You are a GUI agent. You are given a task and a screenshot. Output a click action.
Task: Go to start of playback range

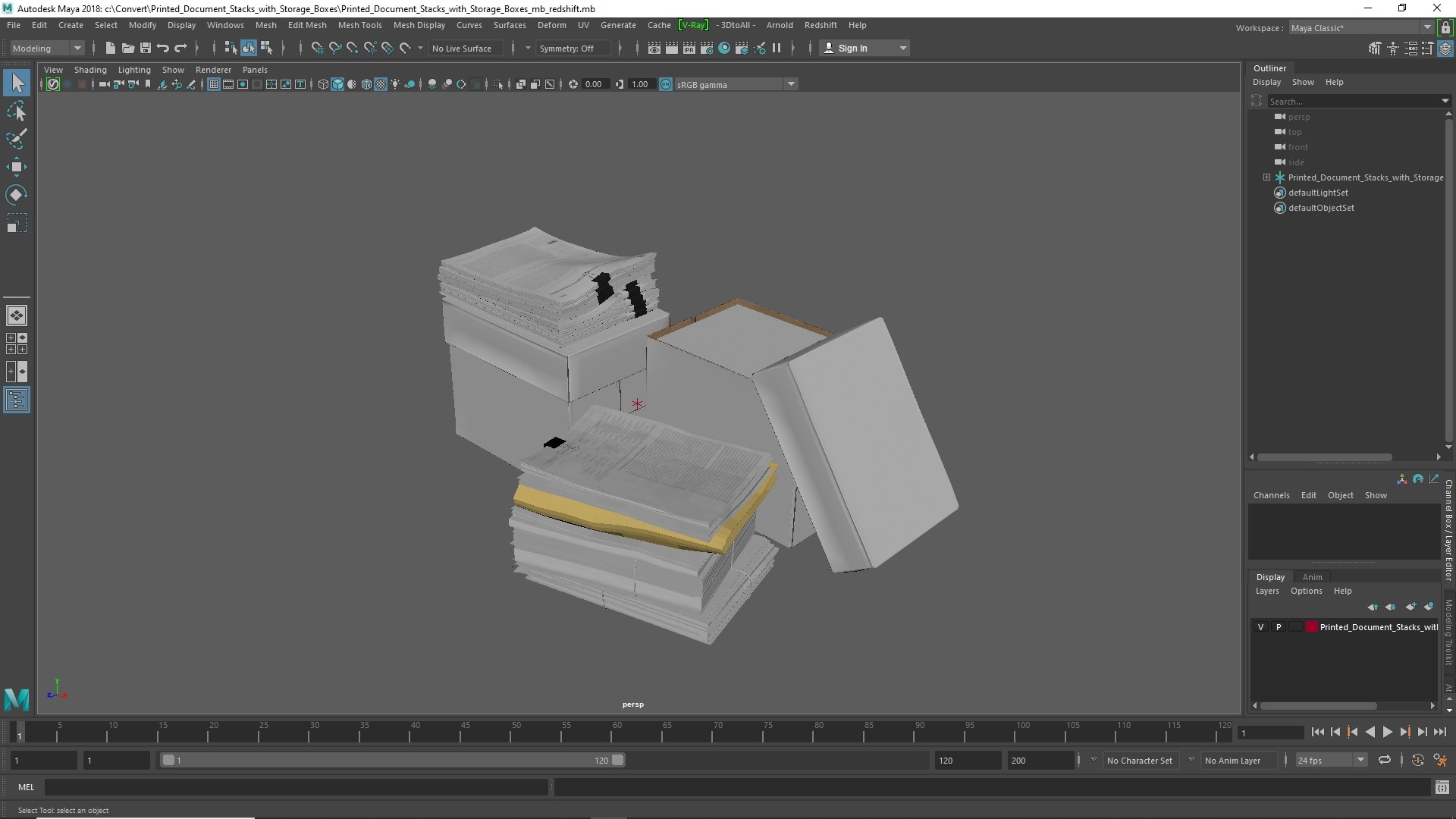[1317, 732]
